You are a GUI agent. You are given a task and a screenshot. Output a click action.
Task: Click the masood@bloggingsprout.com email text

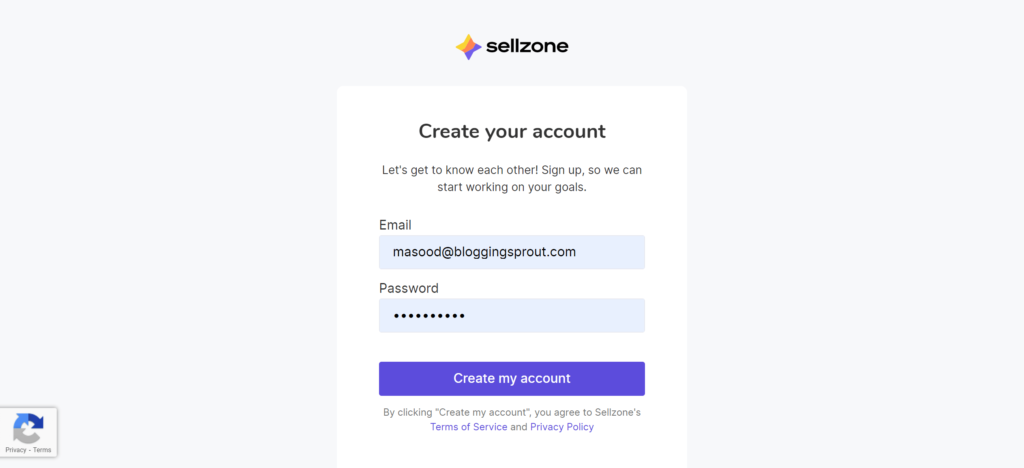tap(485, 252)
